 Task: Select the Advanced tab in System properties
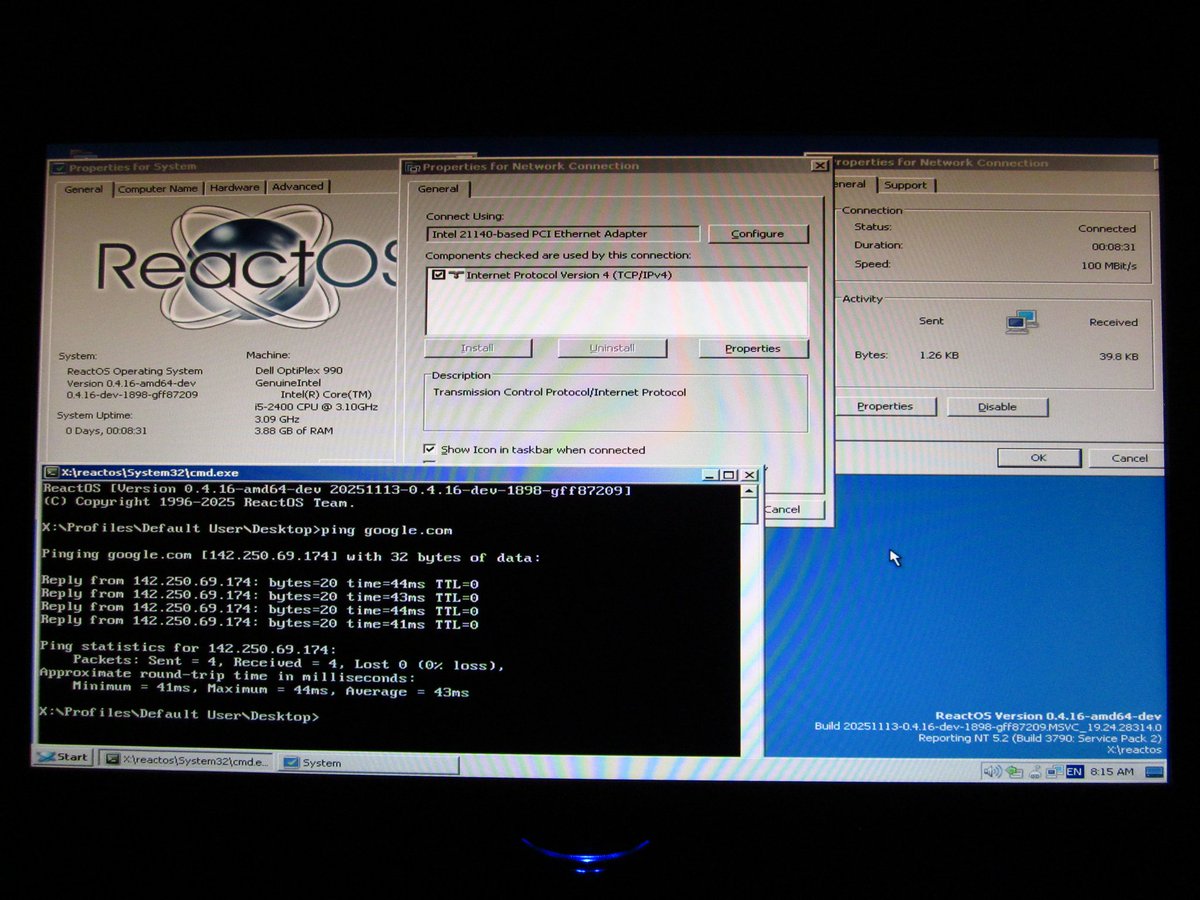click(299, 186)
